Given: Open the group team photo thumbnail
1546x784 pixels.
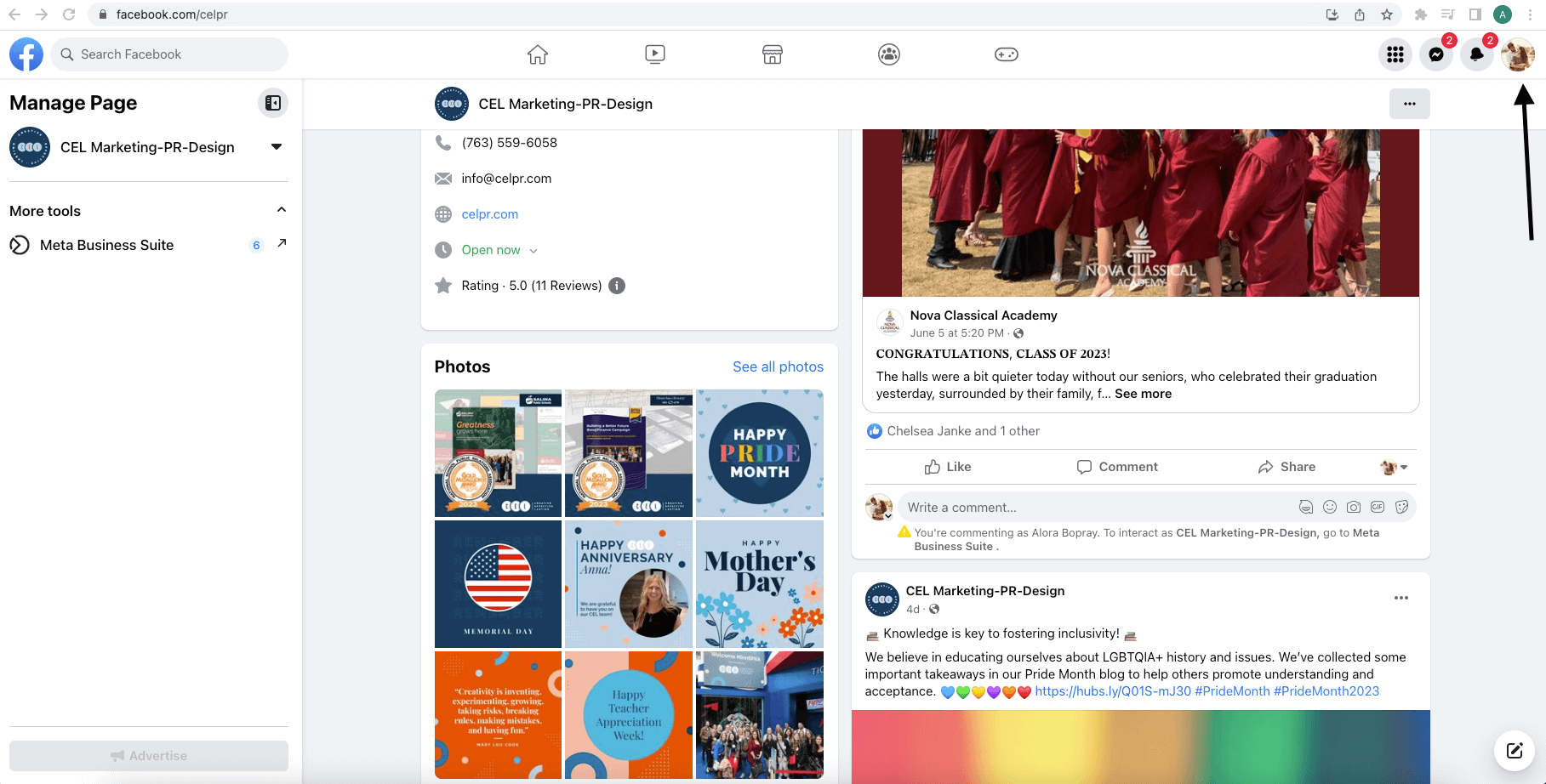Looking at the screenshot, I should tap(760, 715).
